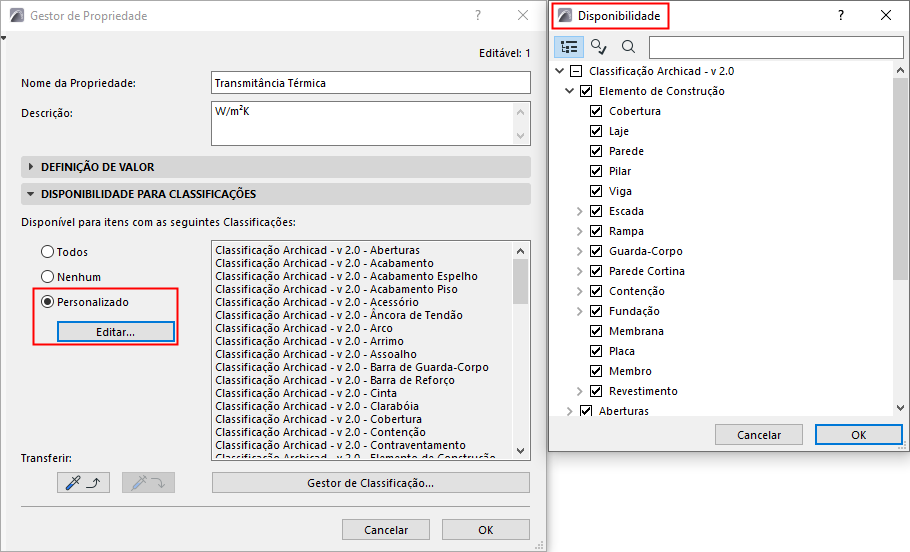
Task: Click the Editar... button
Action: click(x=115, y=332)
